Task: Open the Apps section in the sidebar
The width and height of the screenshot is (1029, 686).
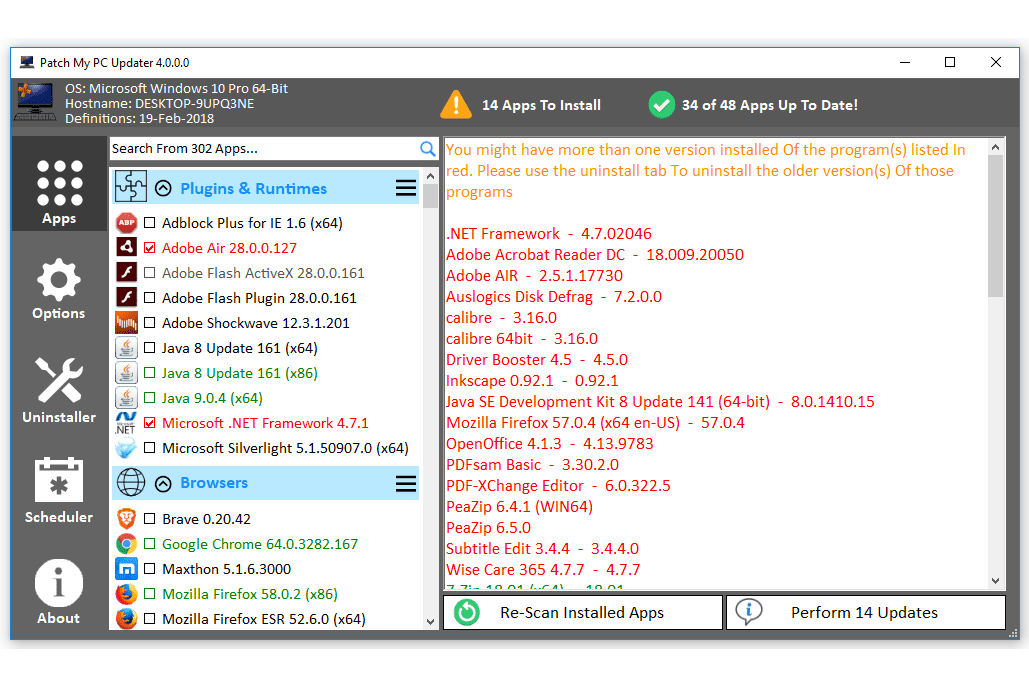Action: tap(58, 185)
